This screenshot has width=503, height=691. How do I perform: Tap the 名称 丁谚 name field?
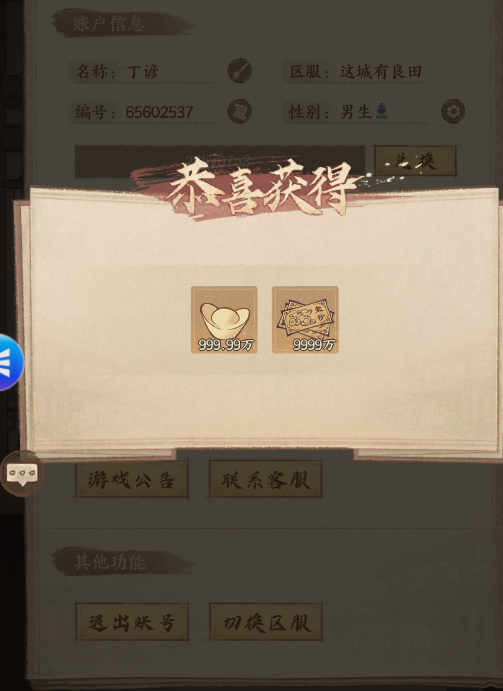click(x=143, y=71)
